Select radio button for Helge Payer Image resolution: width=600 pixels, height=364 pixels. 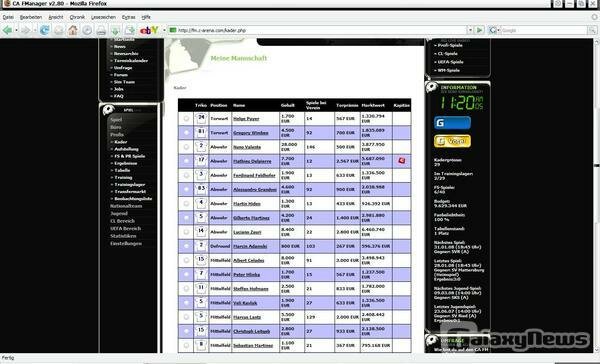tap(186, 119)
